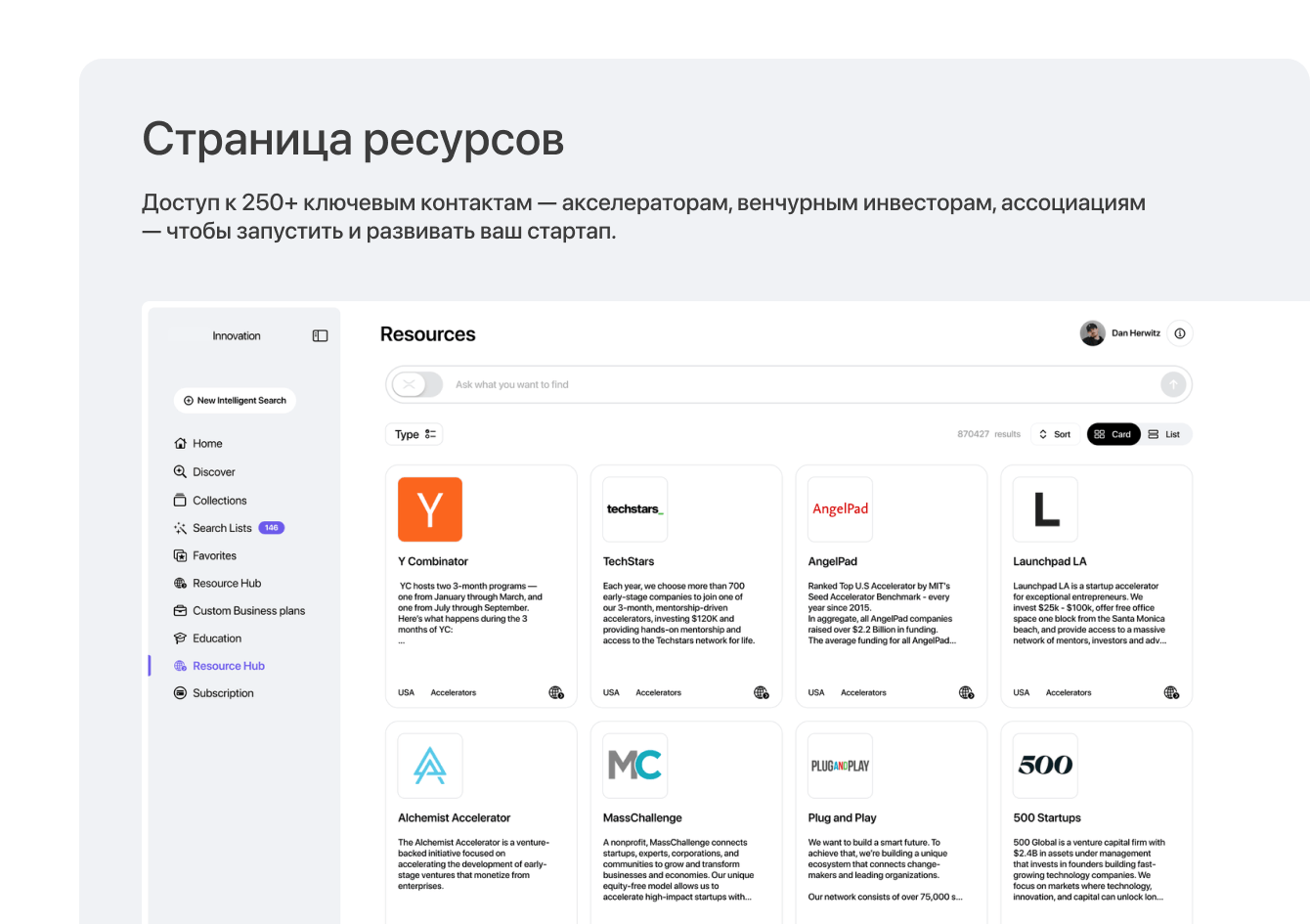Open the AngelPad card title
1310x924 pixels.
833,561
